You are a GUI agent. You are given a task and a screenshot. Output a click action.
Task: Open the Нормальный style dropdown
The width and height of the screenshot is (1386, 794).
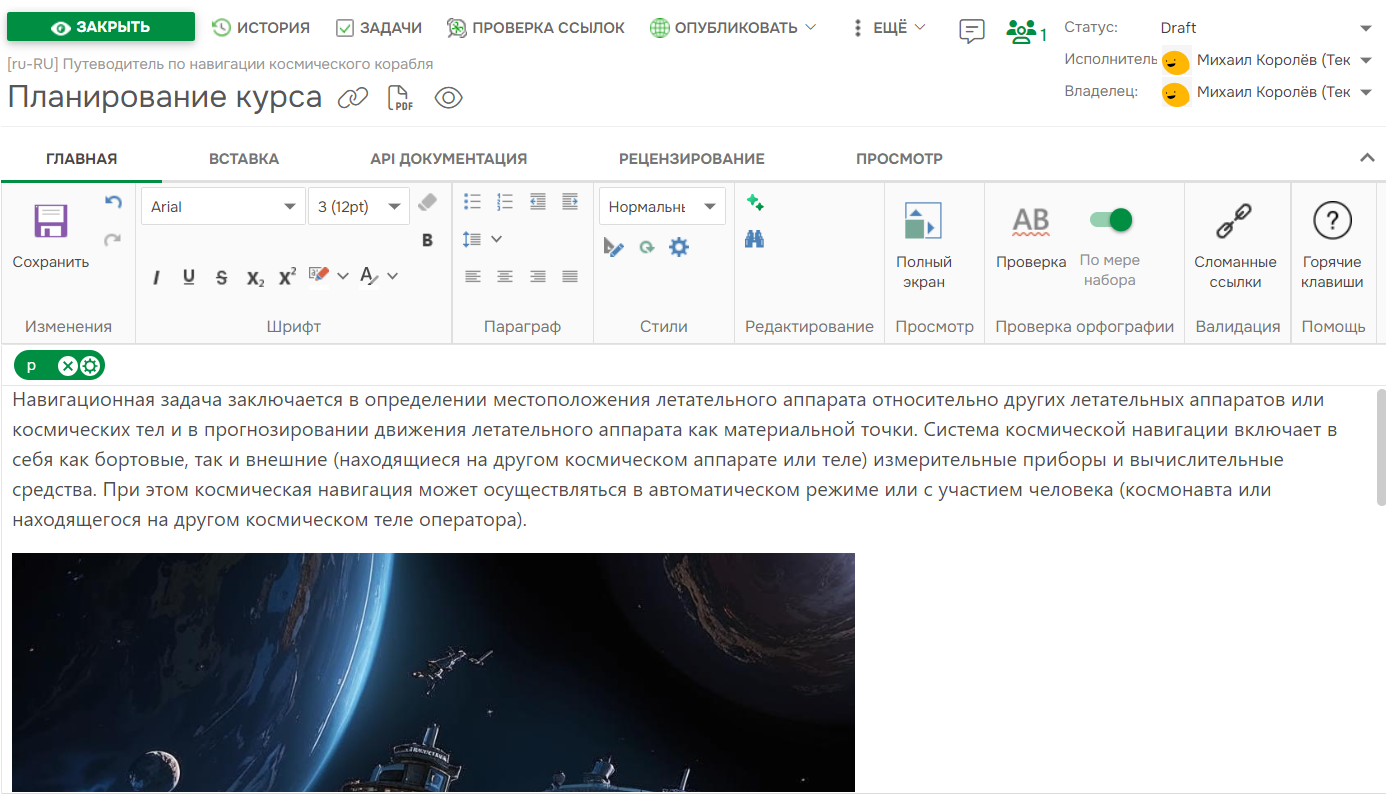(663, 207)
